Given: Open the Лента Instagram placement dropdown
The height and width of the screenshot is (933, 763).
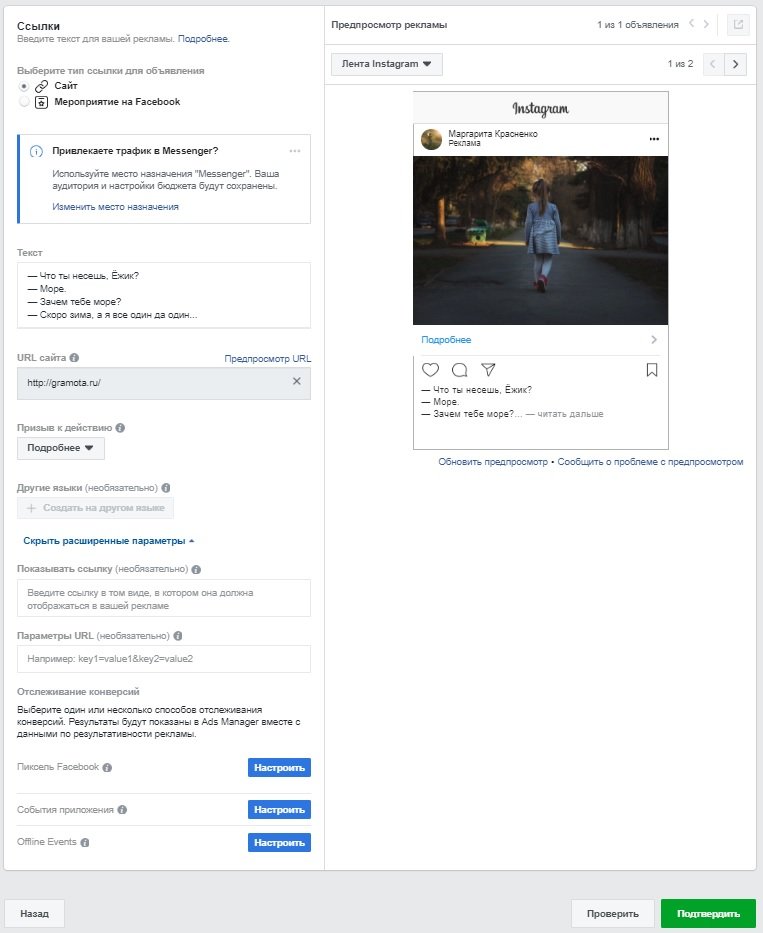Looking at the screenshot, I should pyautogui.click(x=386, y=64).
